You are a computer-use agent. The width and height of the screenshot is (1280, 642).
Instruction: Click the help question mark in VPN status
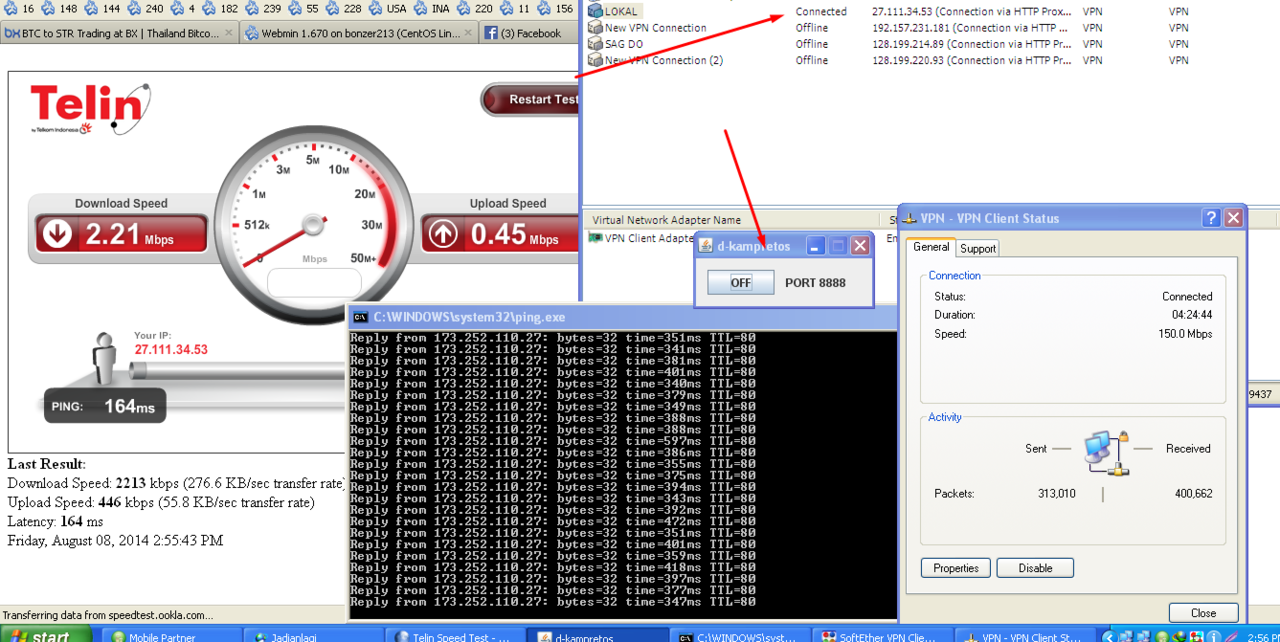pyautogui.click(x=1211, y=218)
